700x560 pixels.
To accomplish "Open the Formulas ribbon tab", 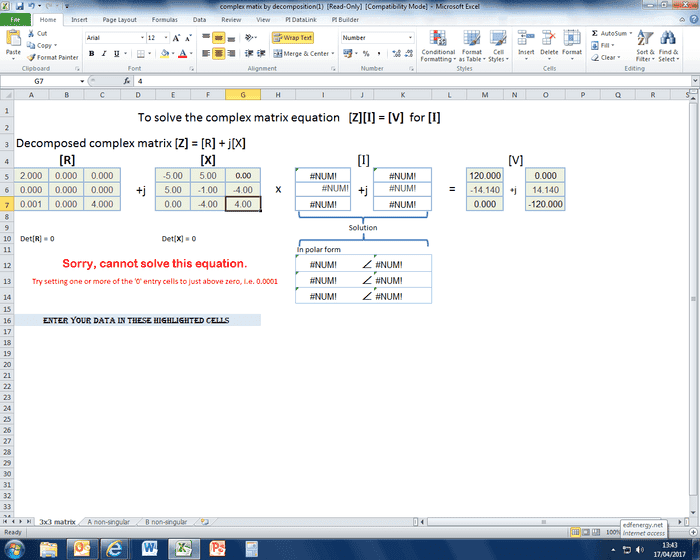I will click(164, 19).
